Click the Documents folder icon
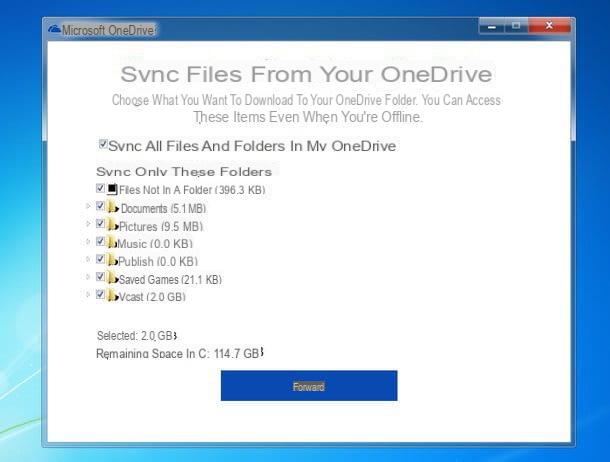The height and width of the screenshot is (462, 610). click(113, 207)
